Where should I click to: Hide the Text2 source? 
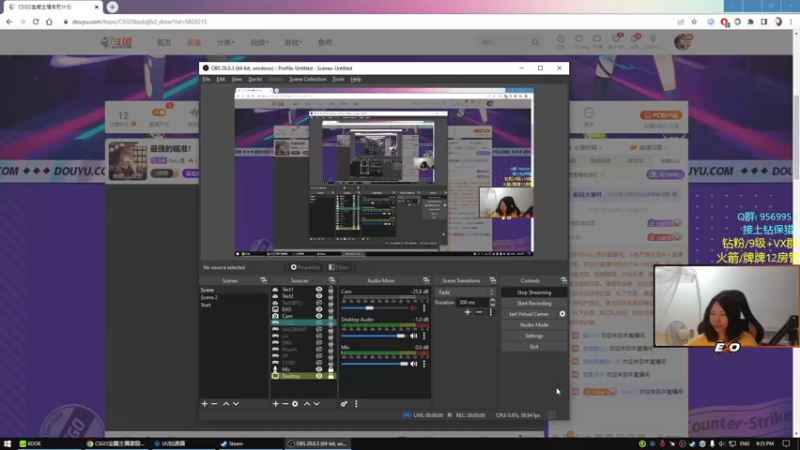(x=319, y=296)
